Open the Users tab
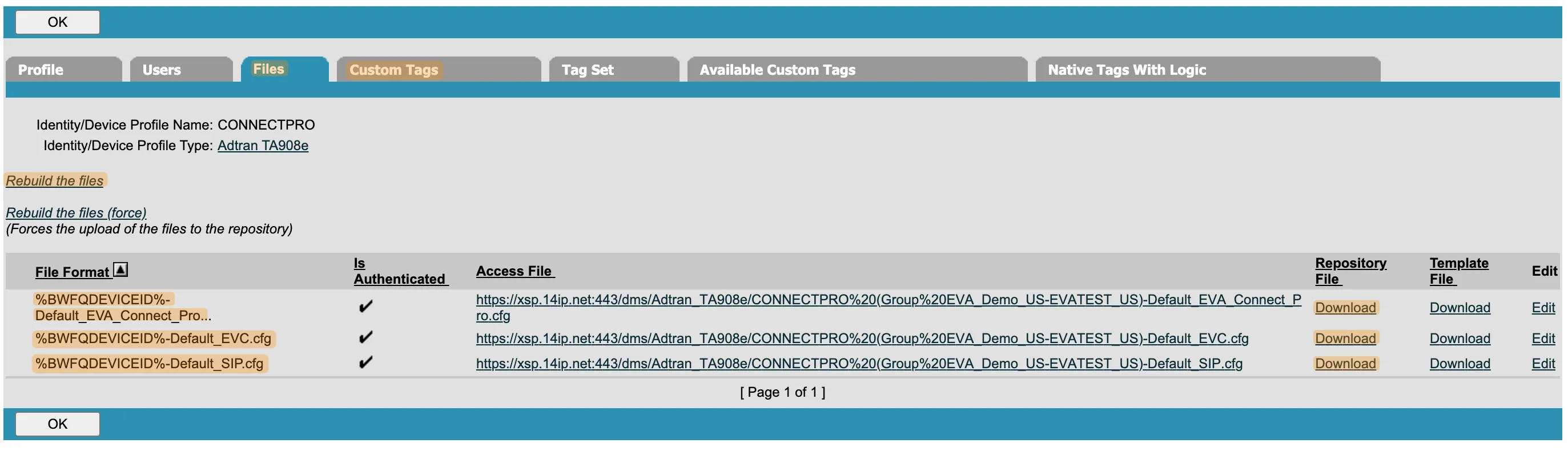Viewport: 1568px width, 451px height. pyautogui.click(x=182, y=70)
